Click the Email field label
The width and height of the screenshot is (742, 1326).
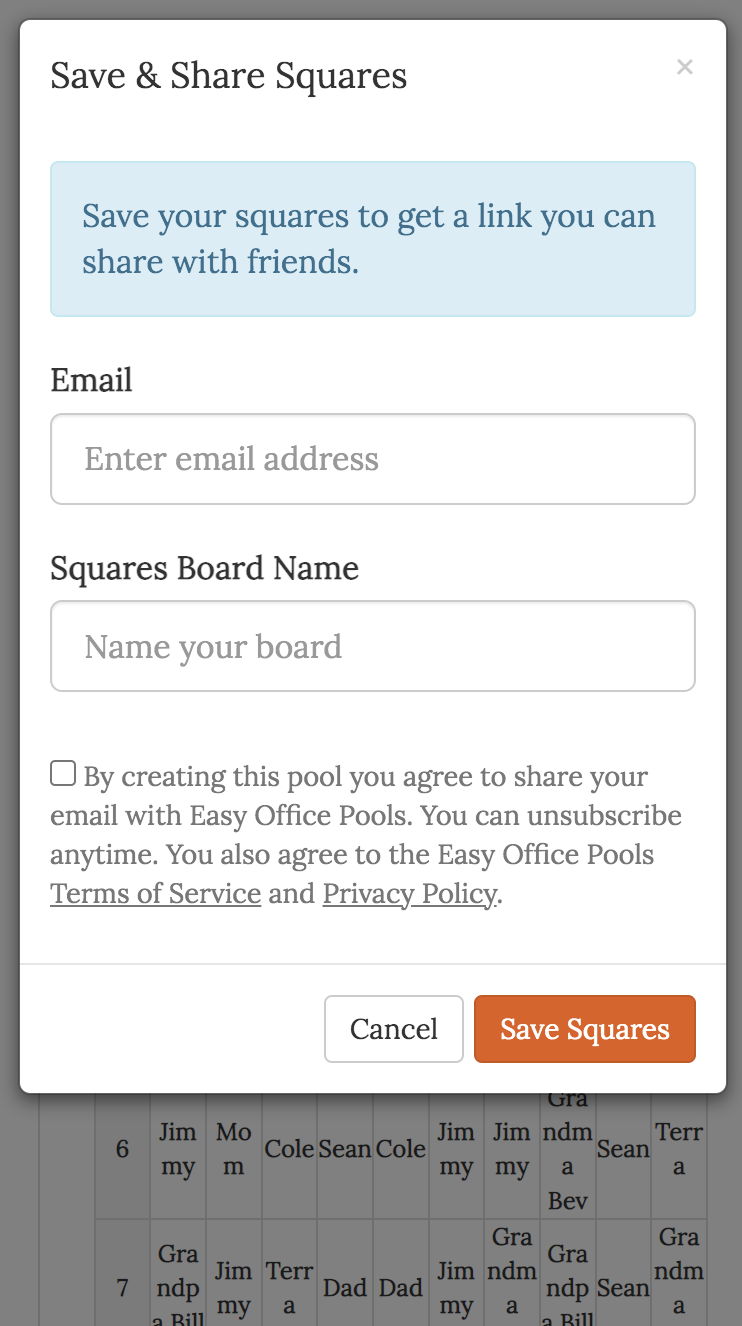(91, 380)
